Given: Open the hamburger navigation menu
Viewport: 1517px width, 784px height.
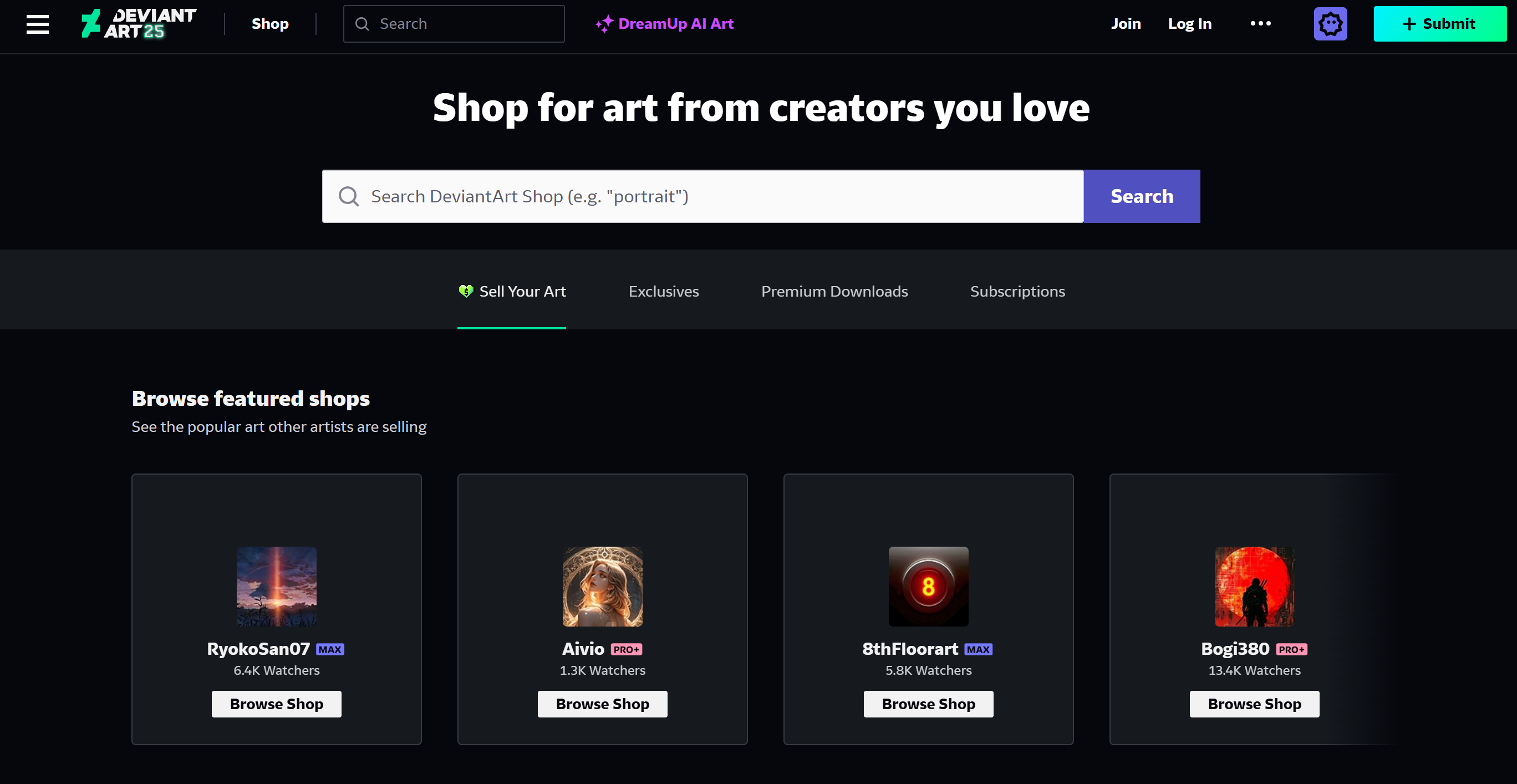Looking at the screenshot, I should pos(38,24).
